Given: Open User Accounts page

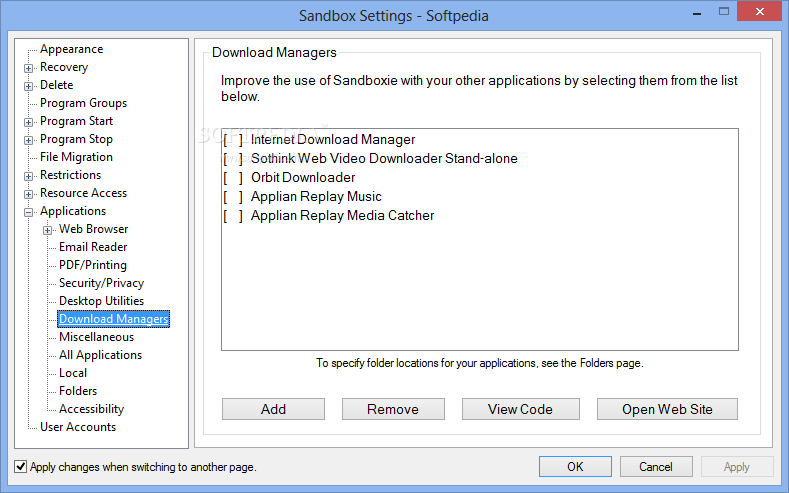Looking at the screenshot, I should point(78,427).
